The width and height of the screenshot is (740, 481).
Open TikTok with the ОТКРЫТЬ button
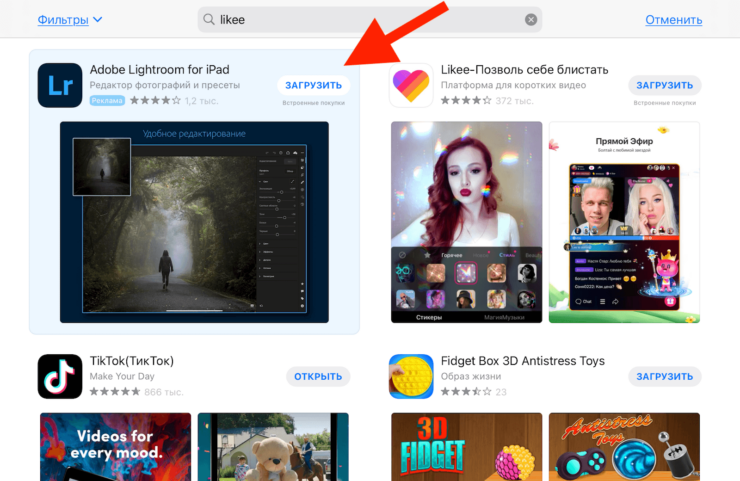point(318,377)
